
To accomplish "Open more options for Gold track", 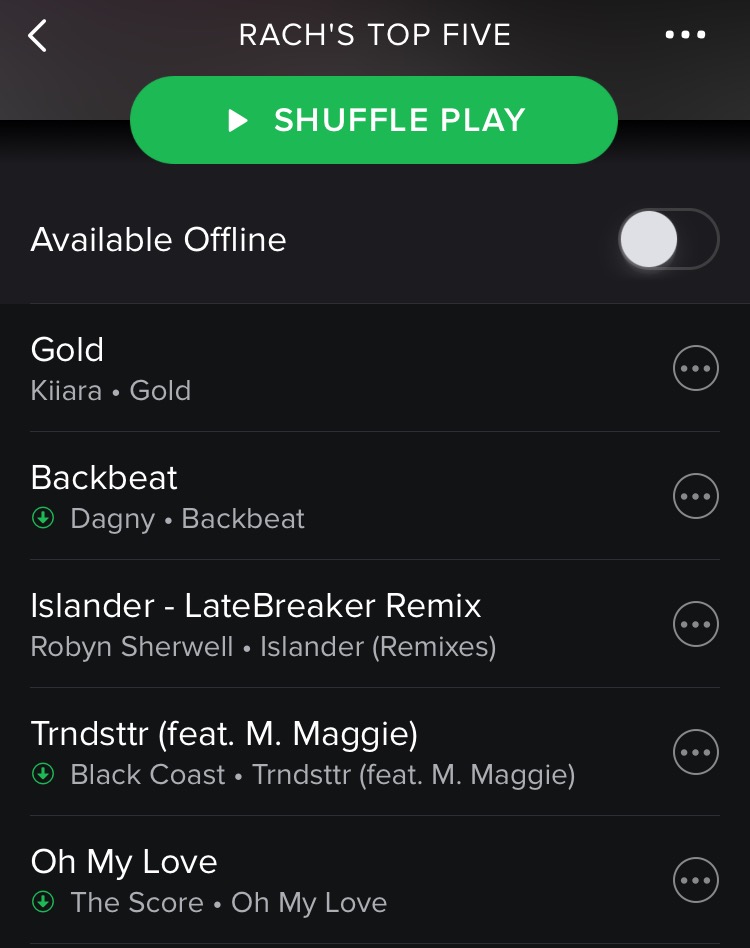I will pos(696,368).
